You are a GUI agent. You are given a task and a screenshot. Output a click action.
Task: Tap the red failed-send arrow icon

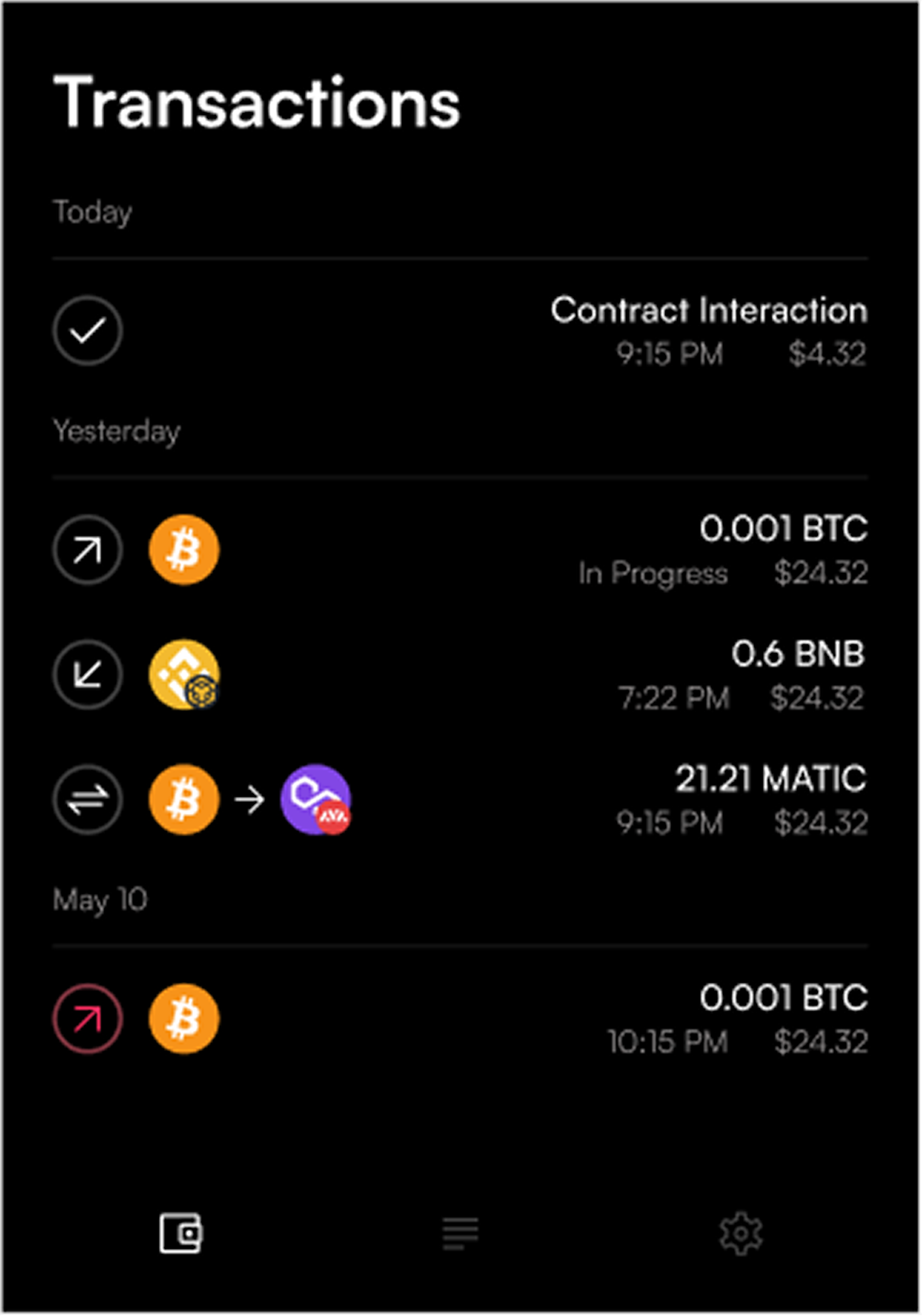pos(88,1019)
